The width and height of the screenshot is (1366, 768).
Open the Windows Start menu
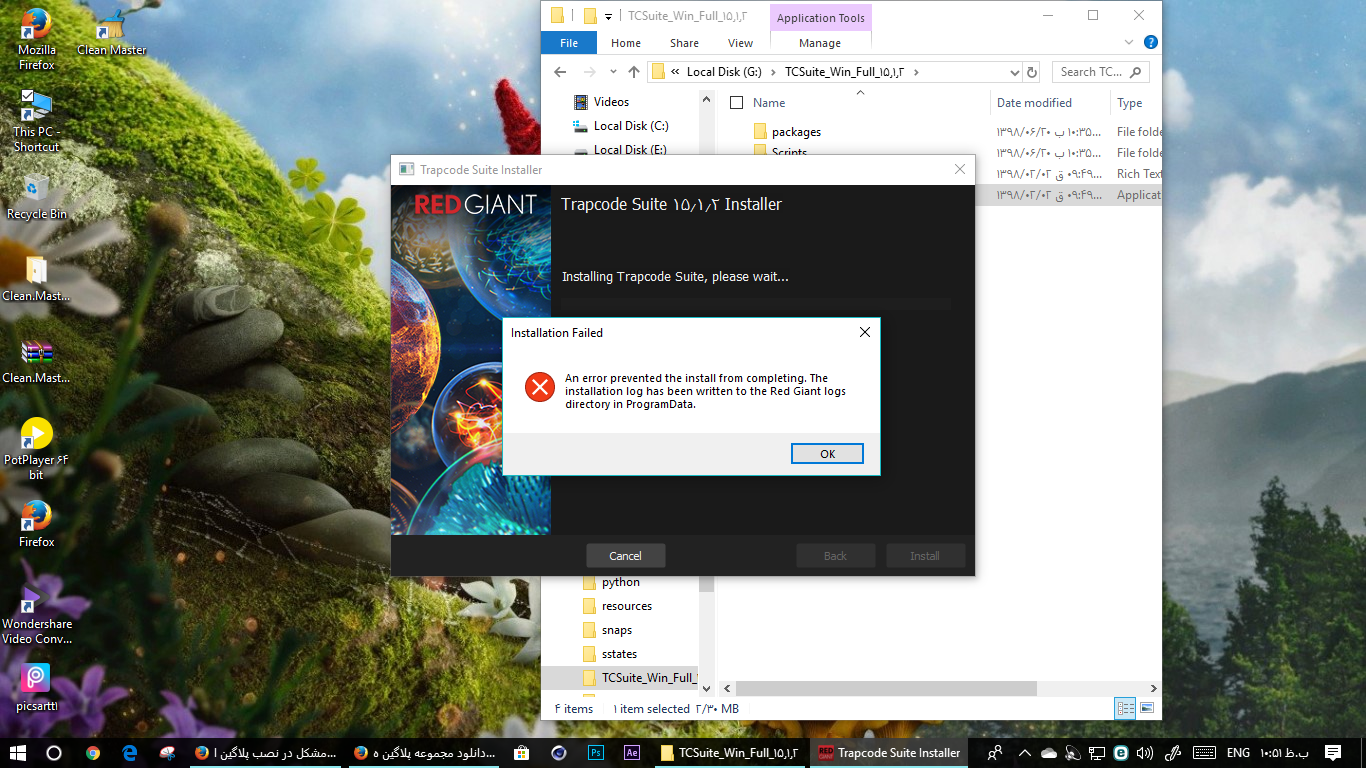coord(18,752)
